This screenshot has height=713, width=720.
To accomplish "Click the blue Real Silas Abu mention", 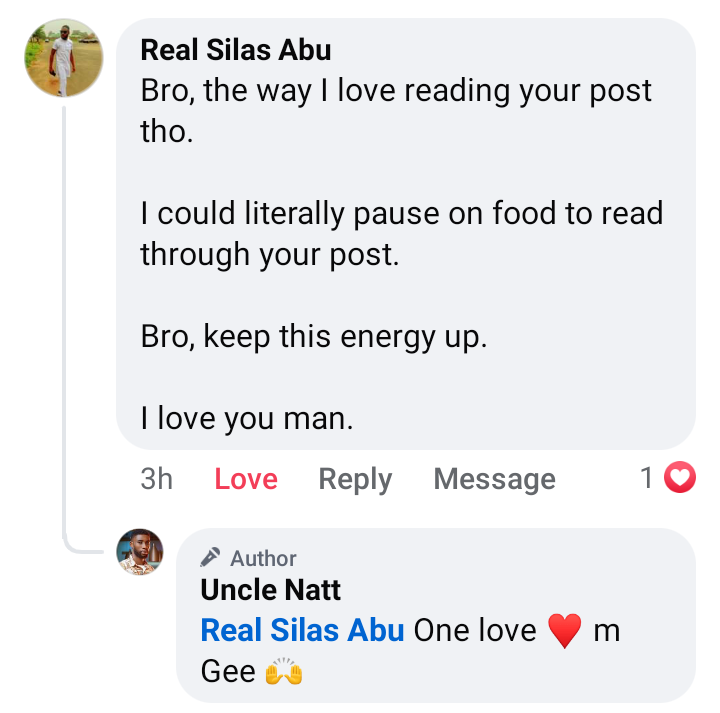I will pyautogui.click(x=302, y=631).
